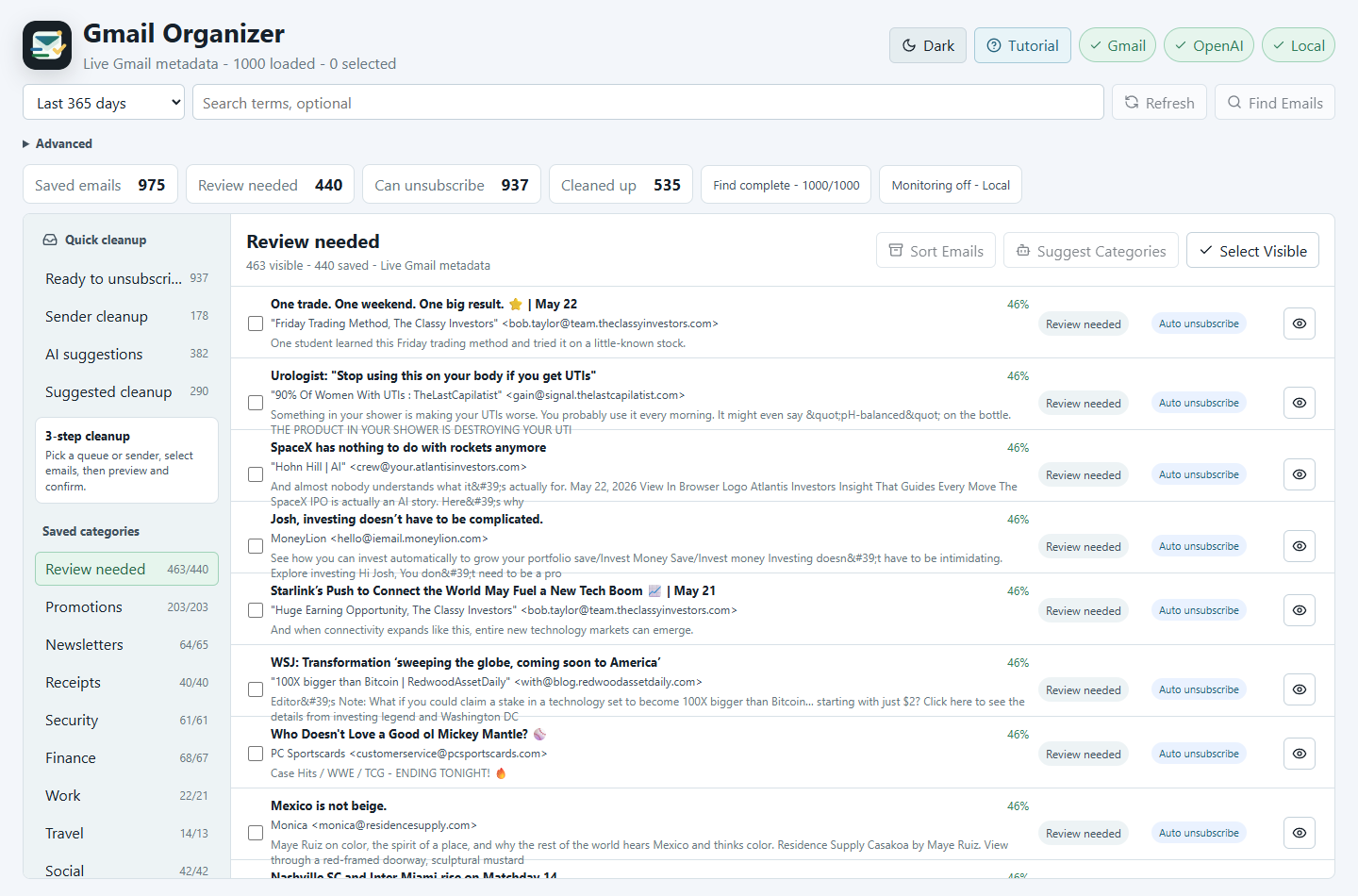Screen dimensions: 1358x896
Task: Click Review needed tag on MoneyLion email
Action: 1084,546
